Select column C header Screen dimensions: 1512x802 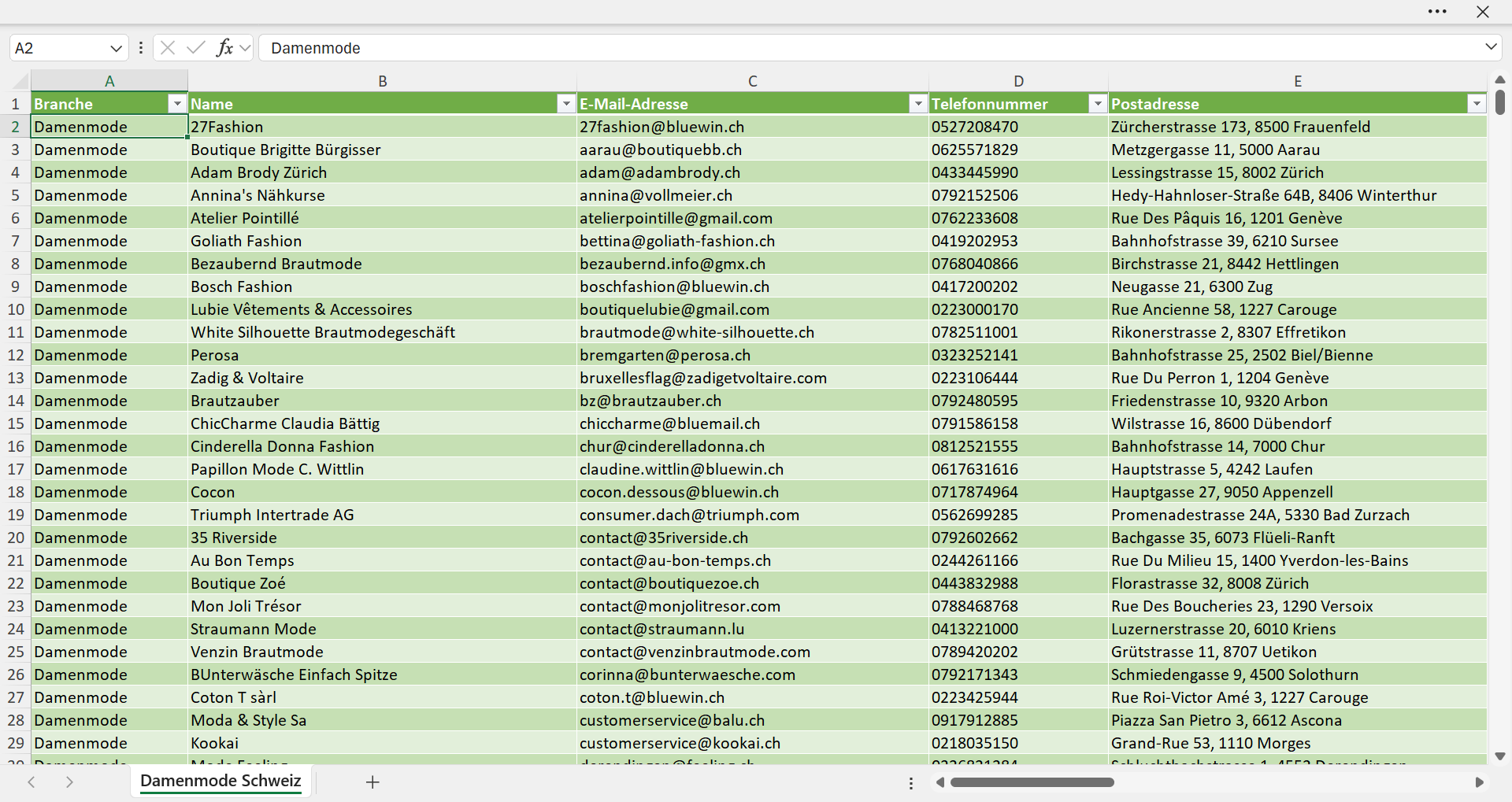(x=753, y=81)
